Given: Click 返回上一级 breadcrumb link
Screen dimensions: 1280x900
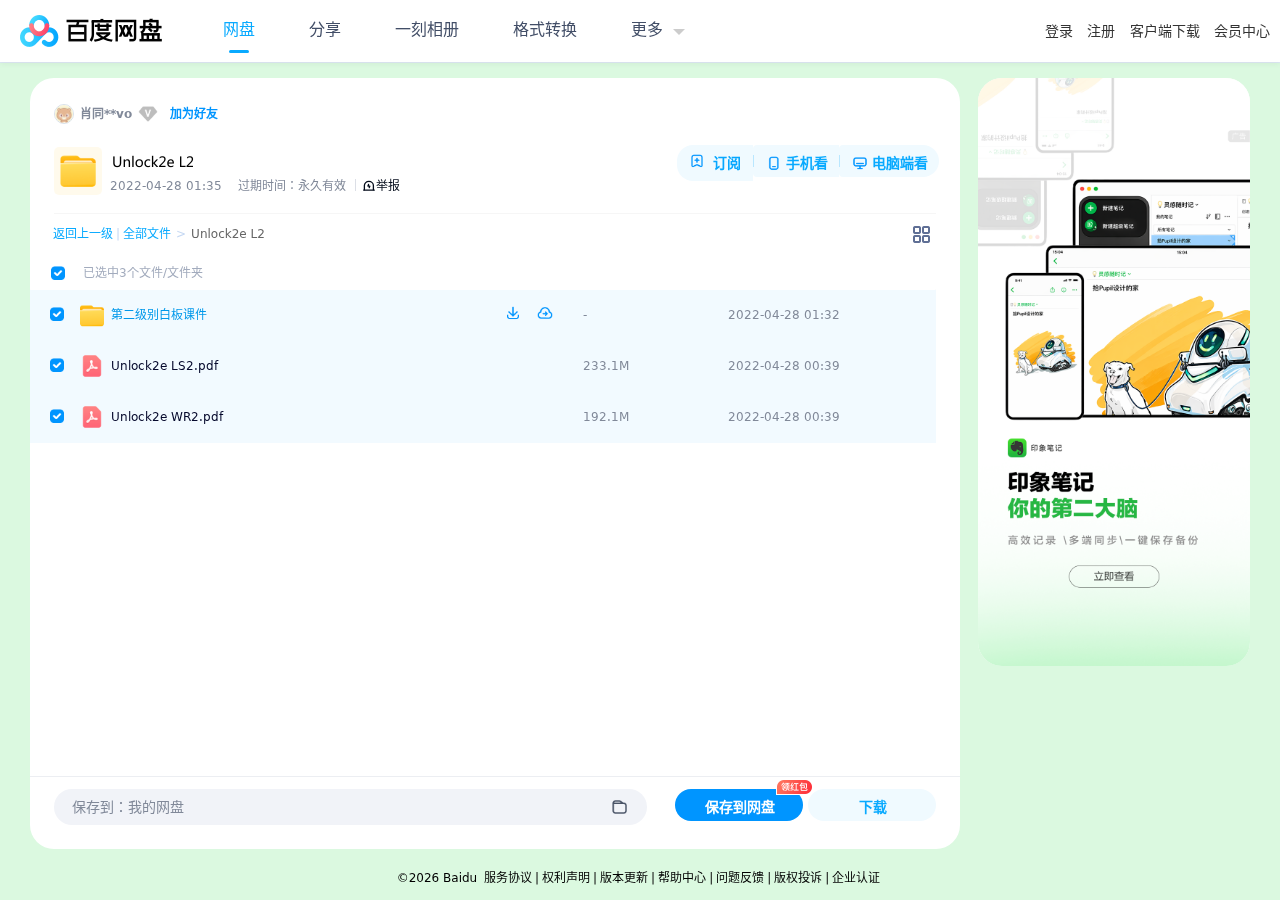Looking at the screenshot, I should point(83,234).
